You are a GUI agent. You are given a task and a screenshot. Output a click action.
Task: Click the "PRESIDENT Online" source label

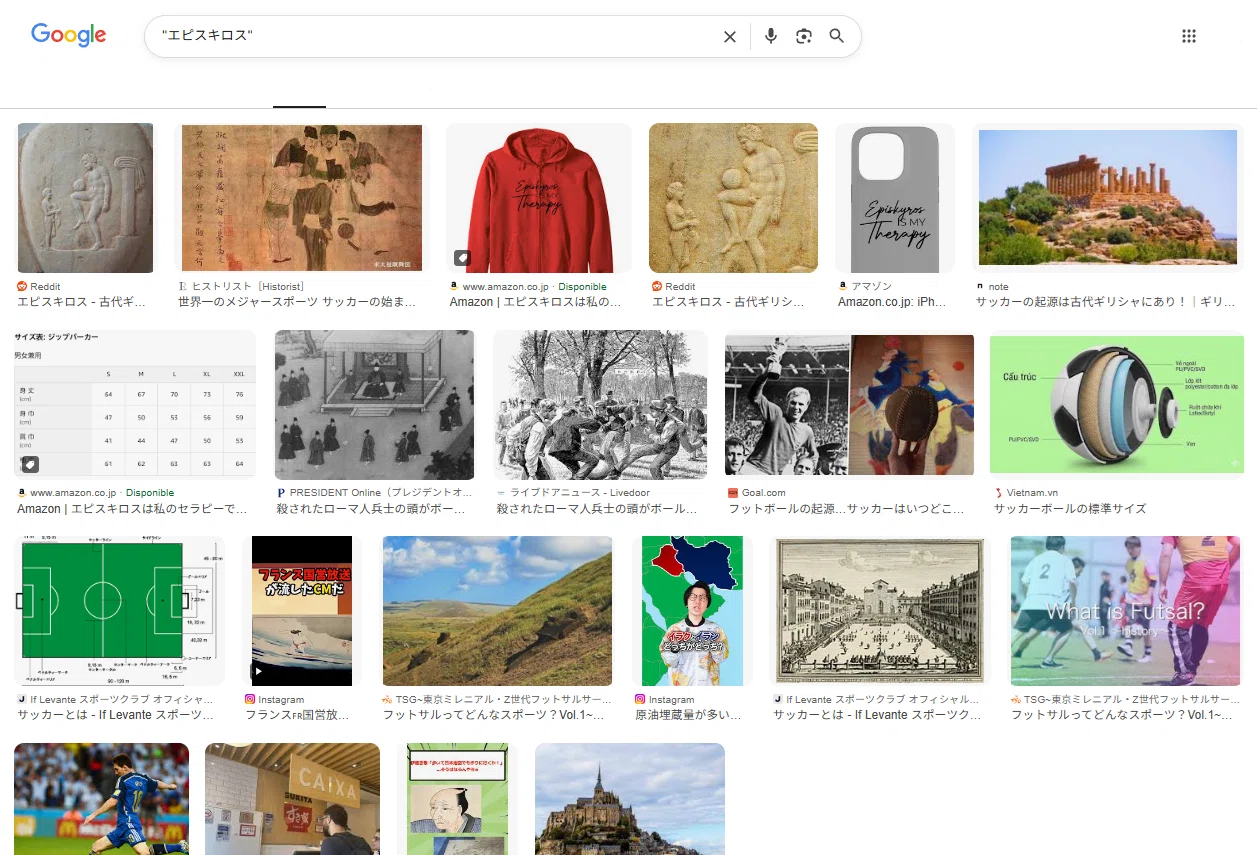pyautogui.click(x=381, y=493)
